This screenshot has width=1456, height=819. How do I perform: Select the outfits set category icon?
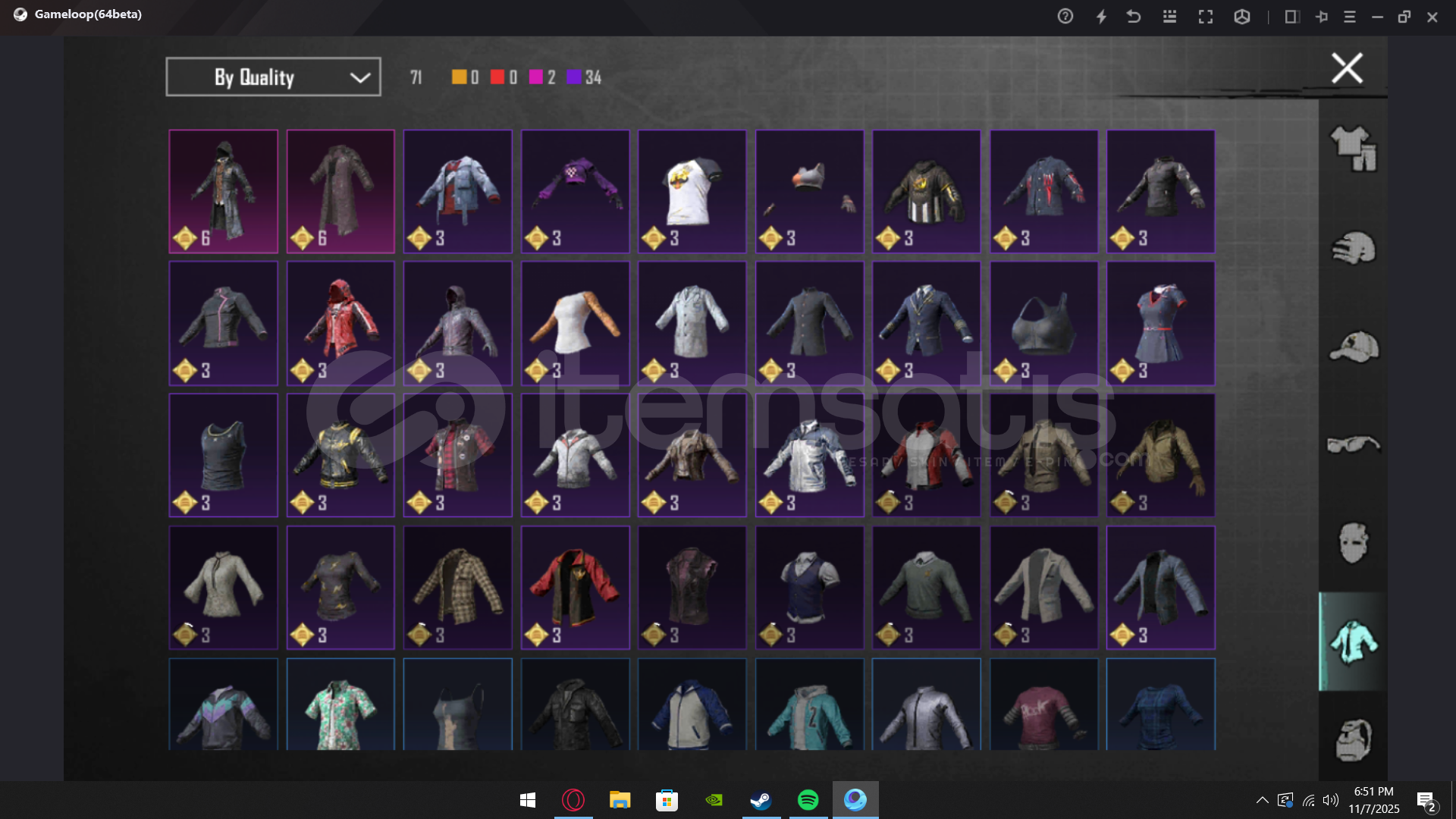[1354, 148]
